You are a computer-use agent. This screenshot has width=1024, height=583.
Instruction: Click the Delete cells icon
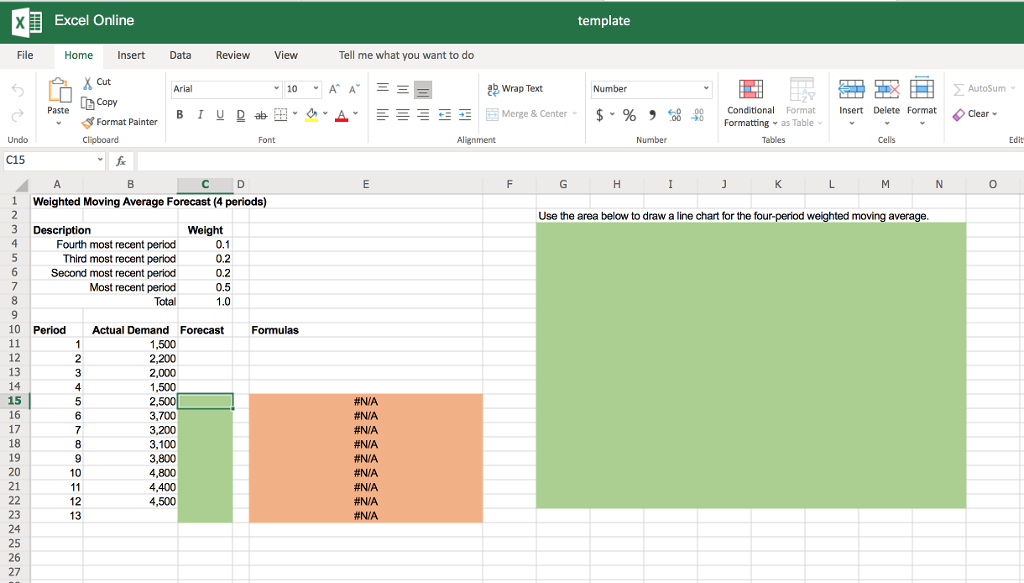pos(886,97)
